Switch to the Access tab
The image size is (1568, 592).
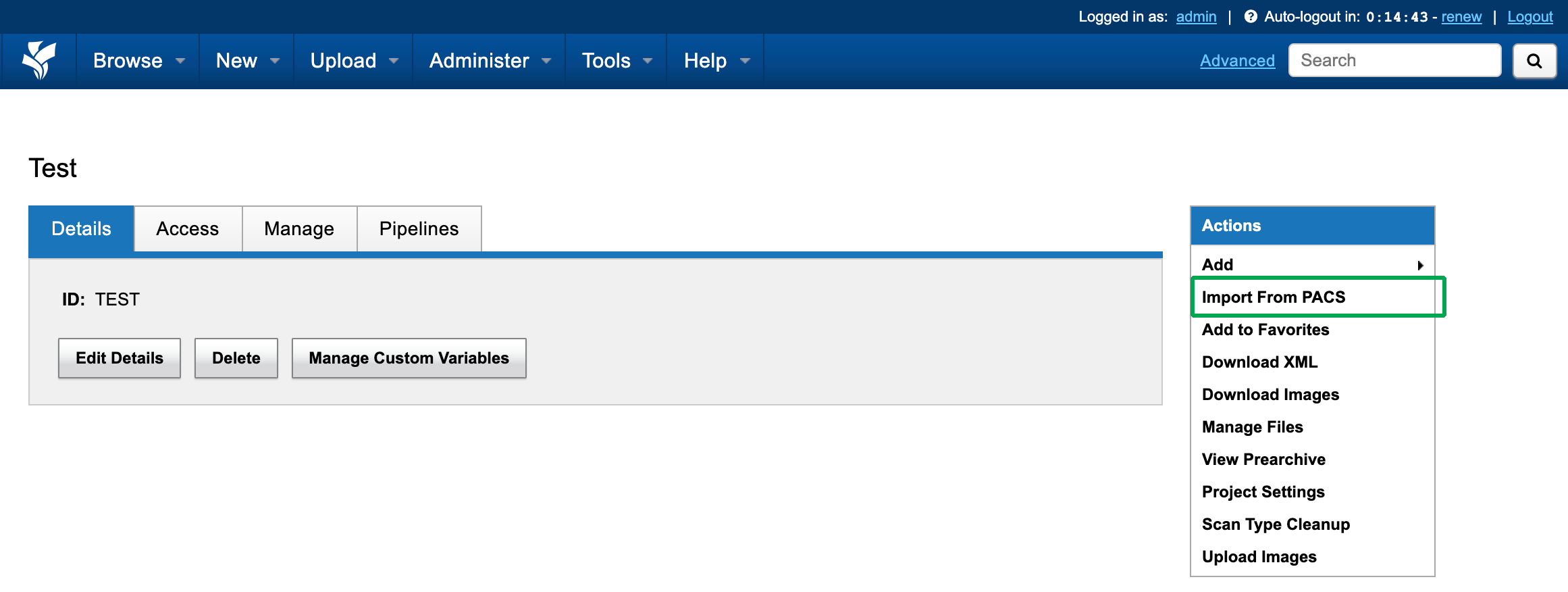[188, 229]
